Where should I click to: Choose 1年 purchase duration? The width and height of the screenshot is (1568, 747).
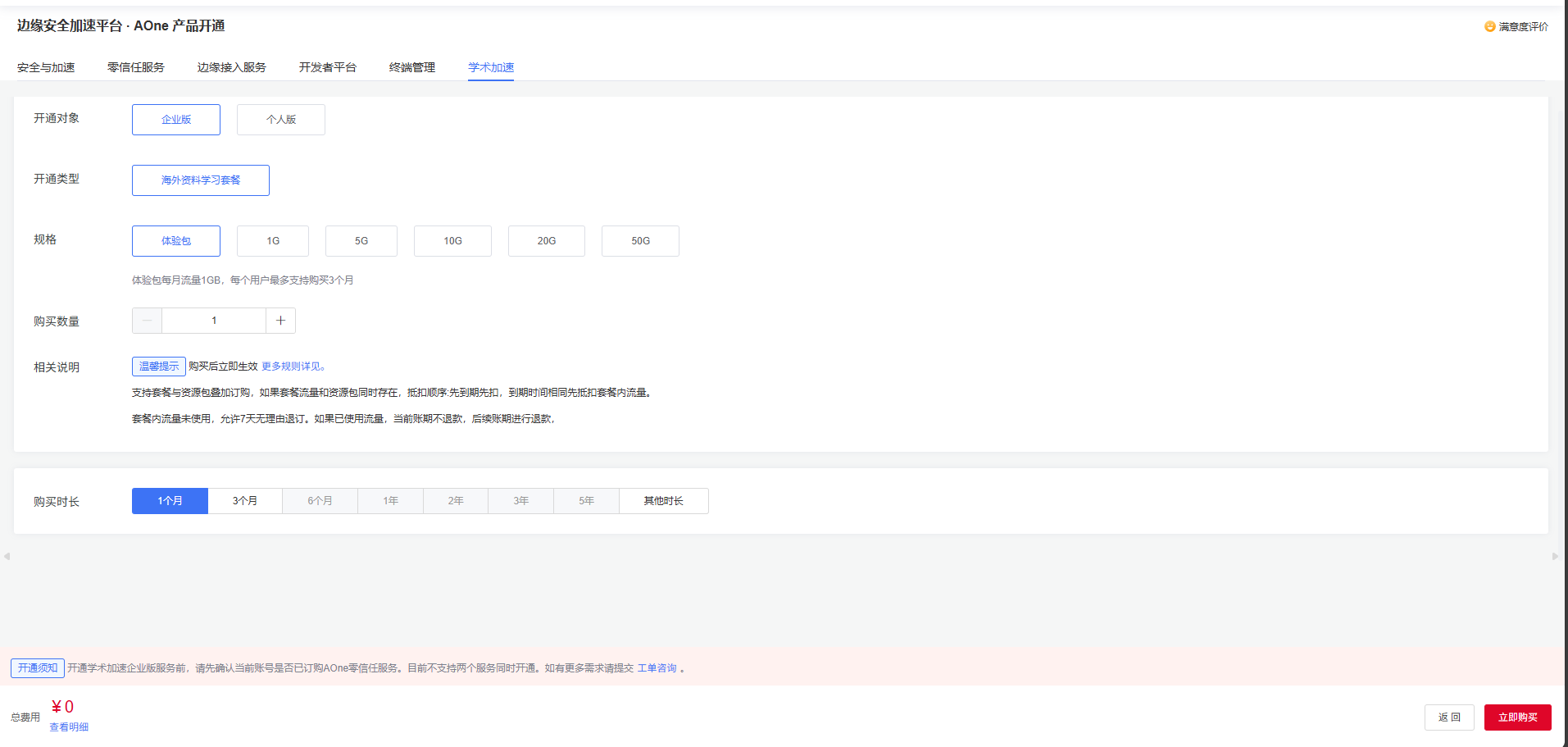391,501
